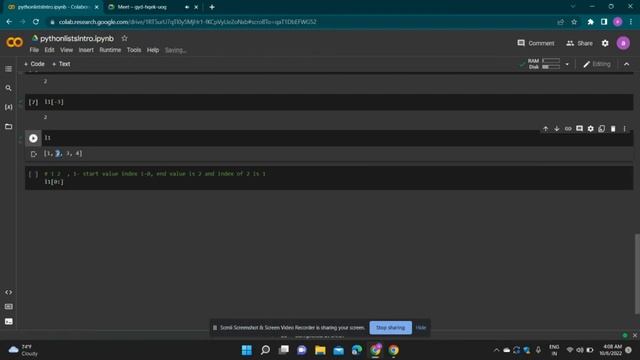Move cell down
Image resolution: width=640 pixels, height=360 pixels.
556,129
